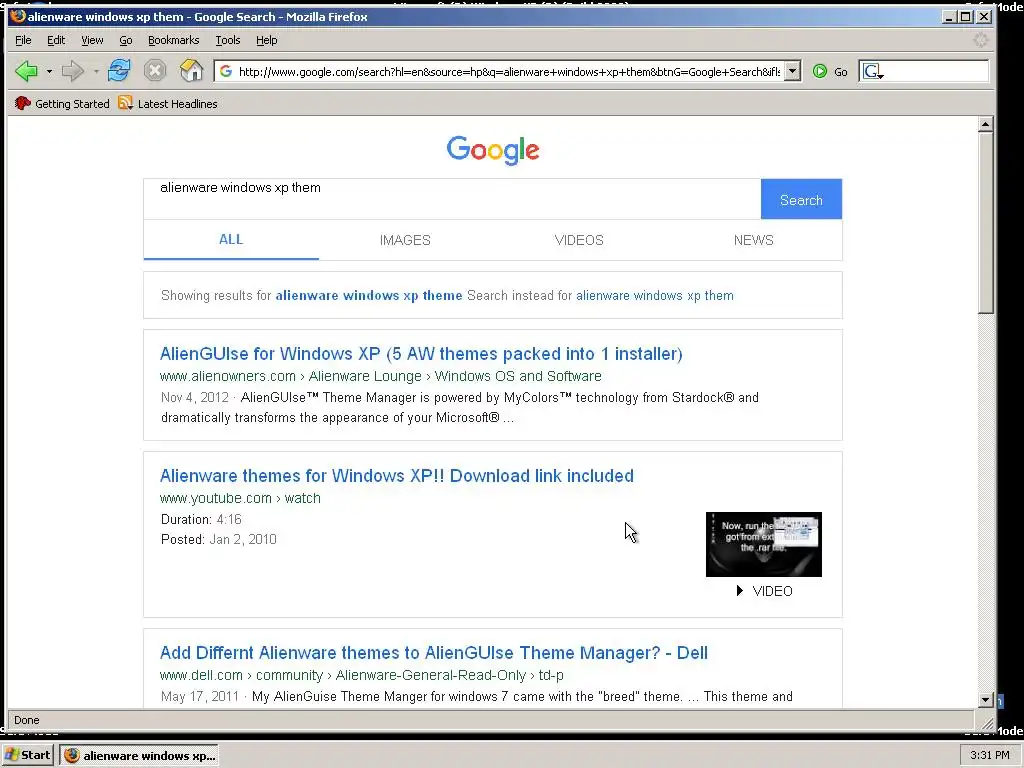Click the Firefox taskbar button
Screen dimensions: 1024x768
pos(140,755)
